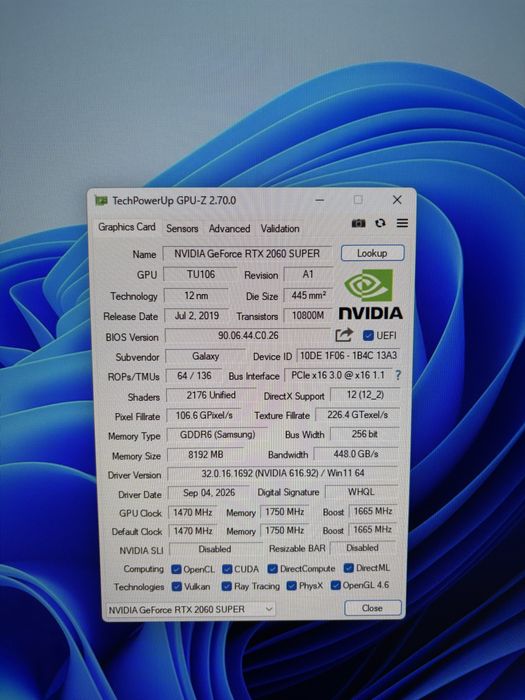525x700 pixels.
Task: Click the ROPs/TMUs value 64 / 136
Action: pyautogui.click(x=194, y=375)
